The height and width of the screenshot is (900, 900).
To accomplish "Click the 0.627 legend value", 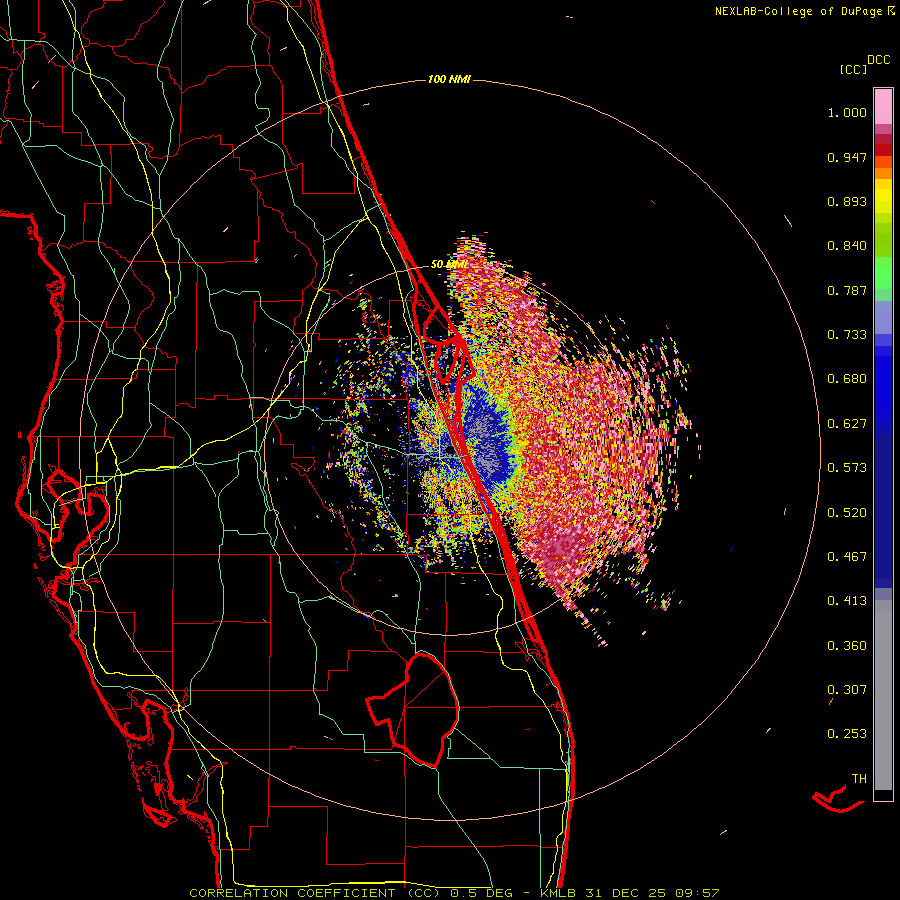I will click(x=847, y=424).
